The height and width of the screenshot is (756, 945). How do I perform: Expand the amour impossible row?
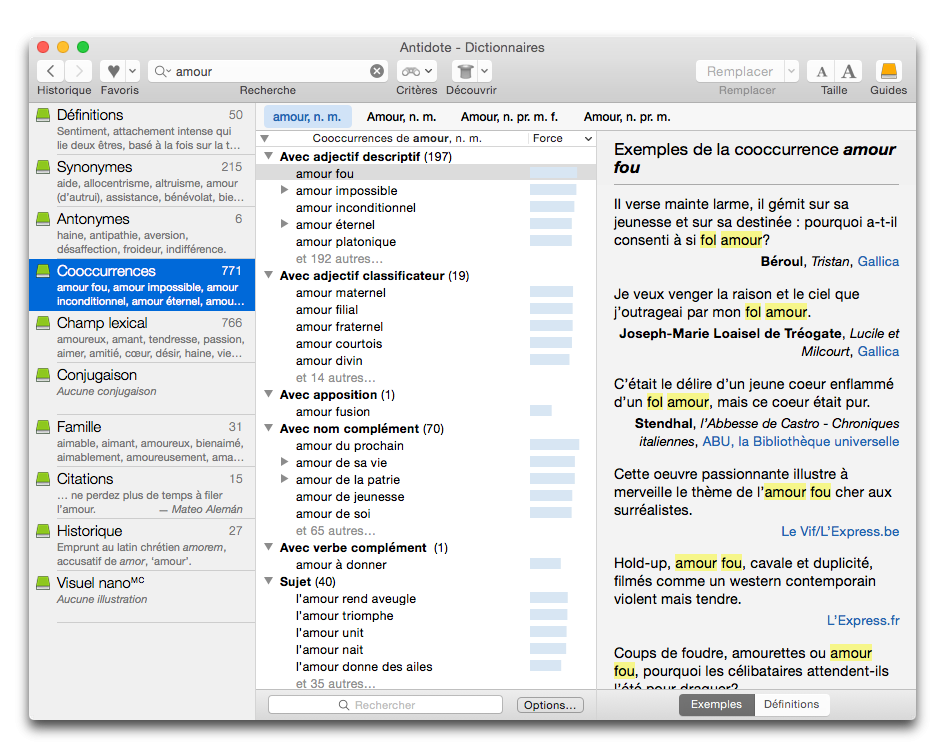tap(284, 190)
